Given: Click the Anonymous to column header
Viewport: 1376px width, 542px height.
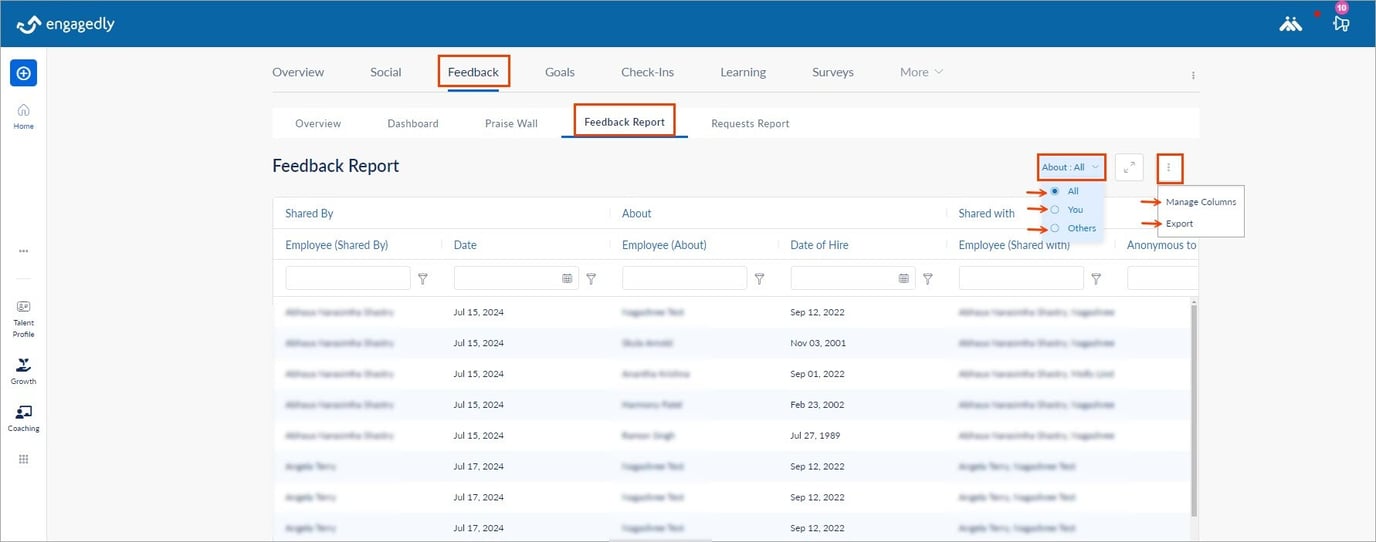Looking at the screenshot, I should [x=1162, y=245].
